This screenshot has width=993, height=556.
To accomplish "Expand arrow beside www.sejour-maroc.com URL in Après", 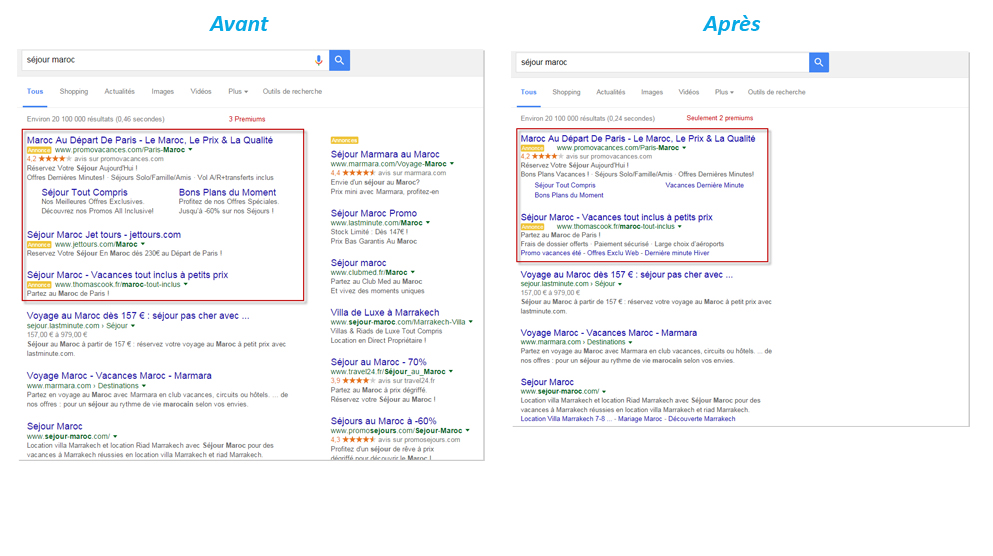I will tap(604, 392).
